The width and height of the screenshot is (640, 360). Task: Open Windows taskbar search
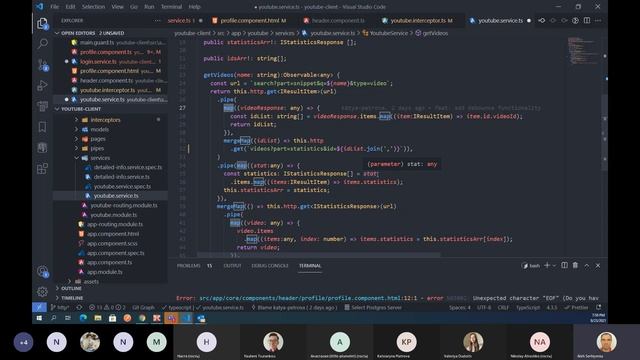tap(53, 318)
